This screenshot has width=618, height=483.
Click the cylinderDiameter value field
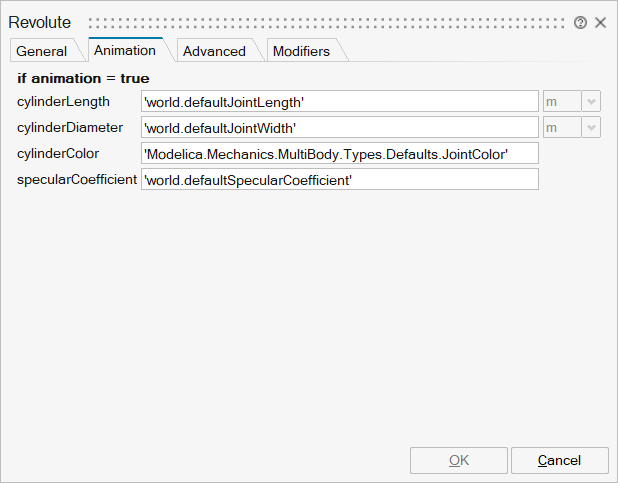coord(340,128)
